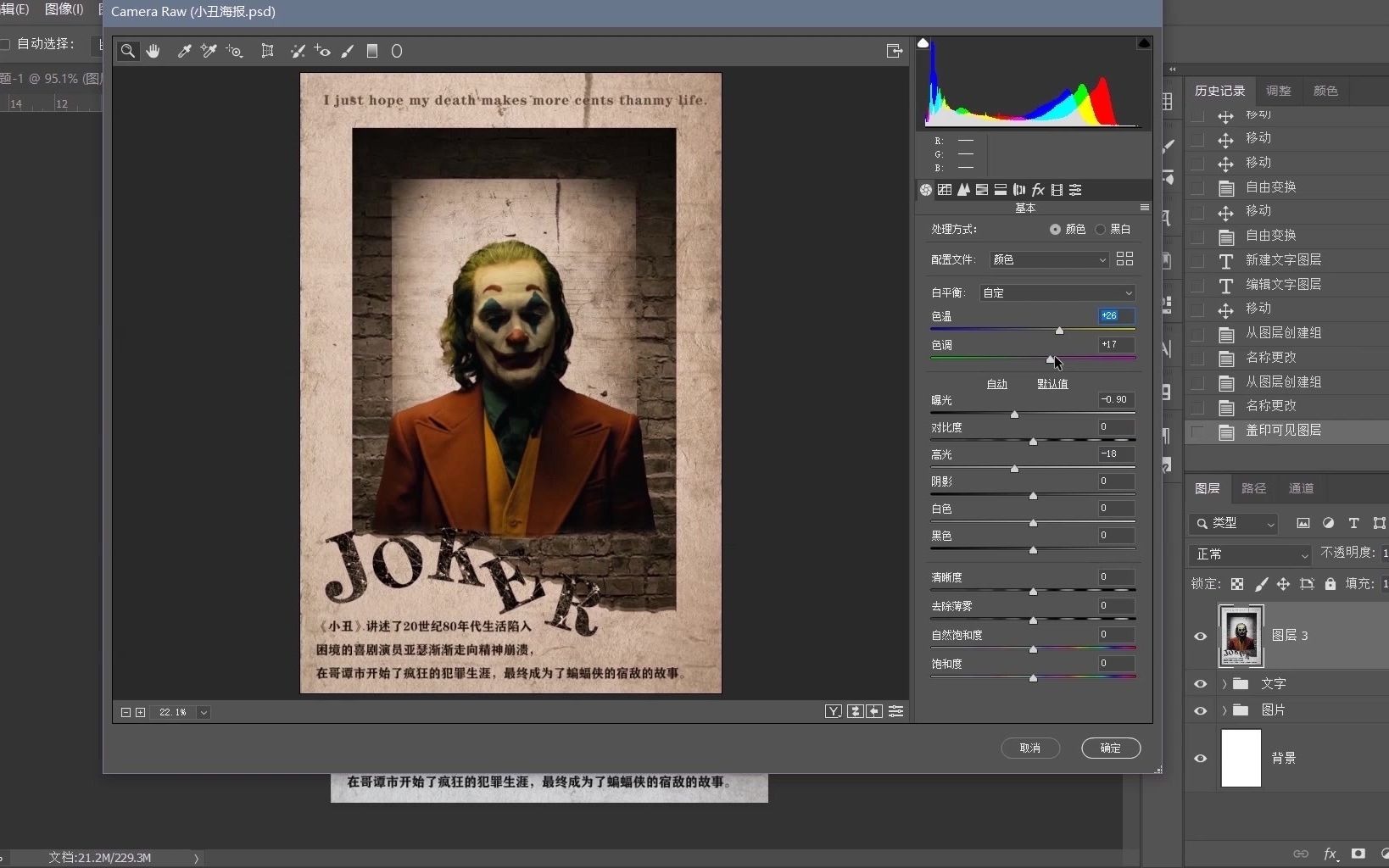Screen dimensions: 1389x868
Task: Select the 颜色 treatment radio button
Action: tap(1055, 230)
